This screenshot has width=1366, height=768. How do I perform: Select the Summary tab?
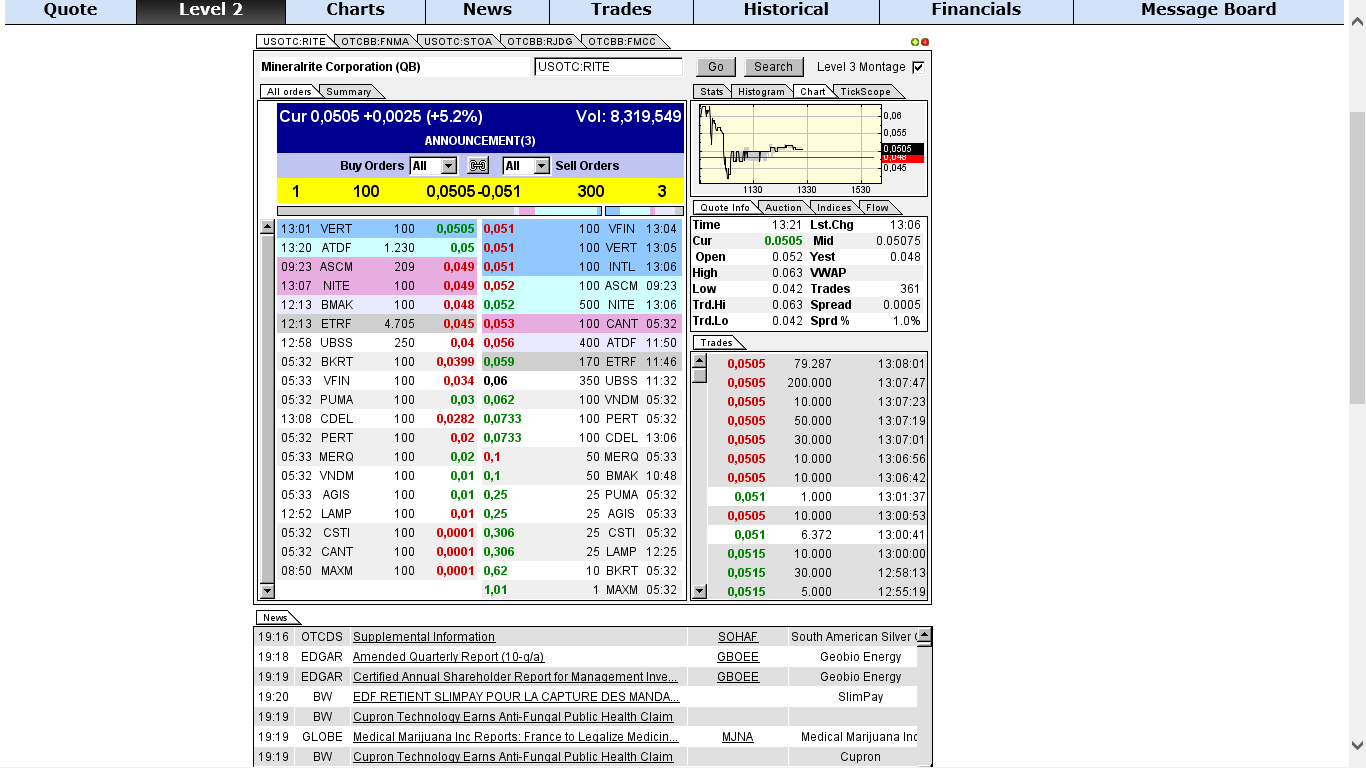click(348, 92)
